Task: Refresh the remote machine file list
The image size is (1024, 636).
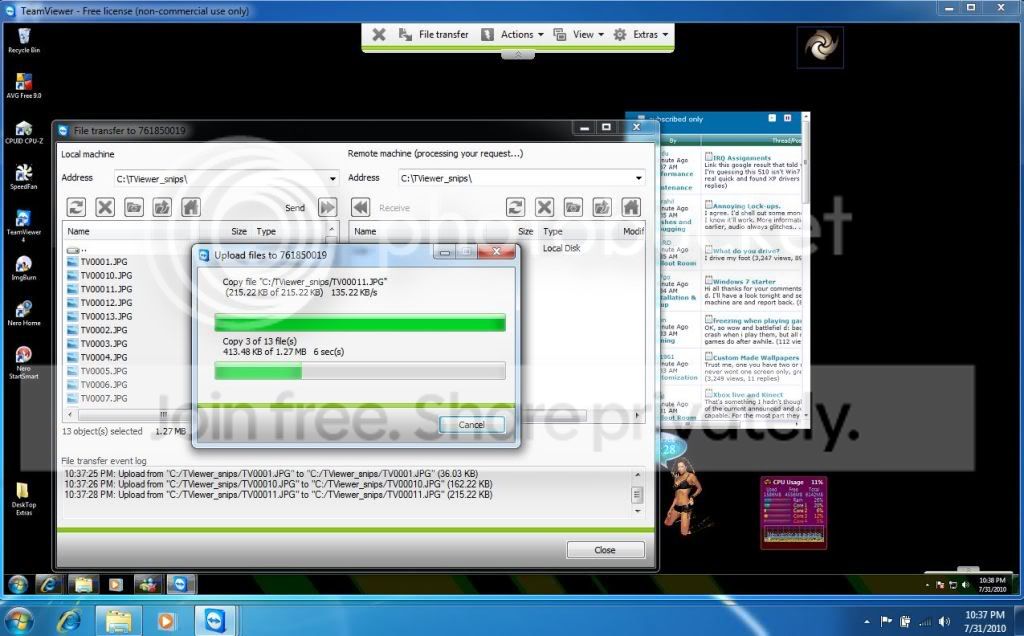Action: pos(516,208)
